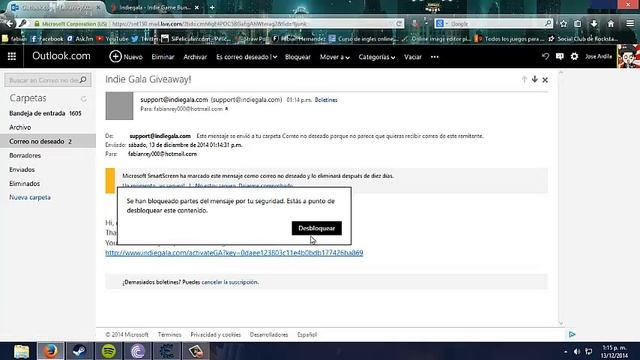The width and height of the screenshot is (640, 360).
Task: Click the sender avatar placeholder
Action: coord(119,106)
